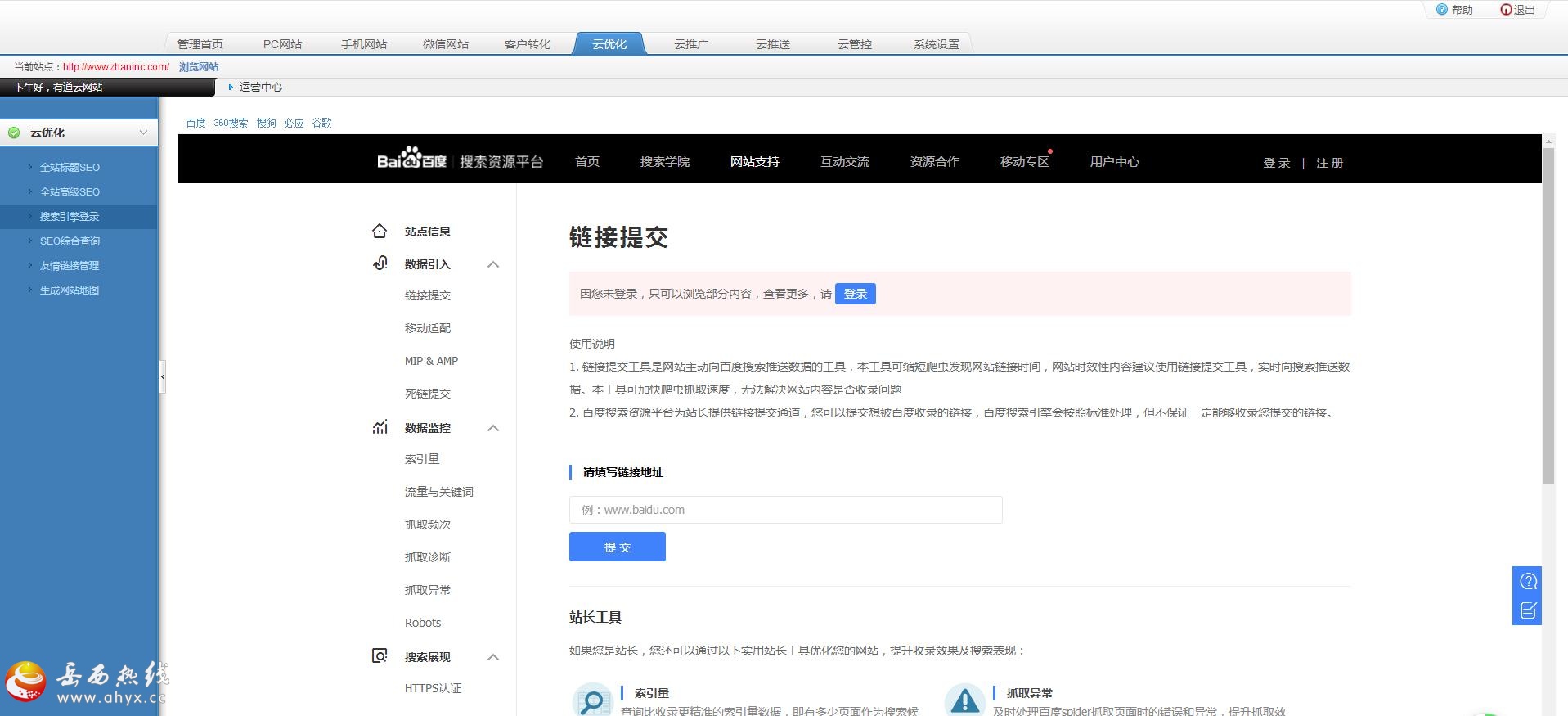Open 移动适配 in the left menu
The width and height of the screenshot is (1568, 716).
click(x=428, y=328)
